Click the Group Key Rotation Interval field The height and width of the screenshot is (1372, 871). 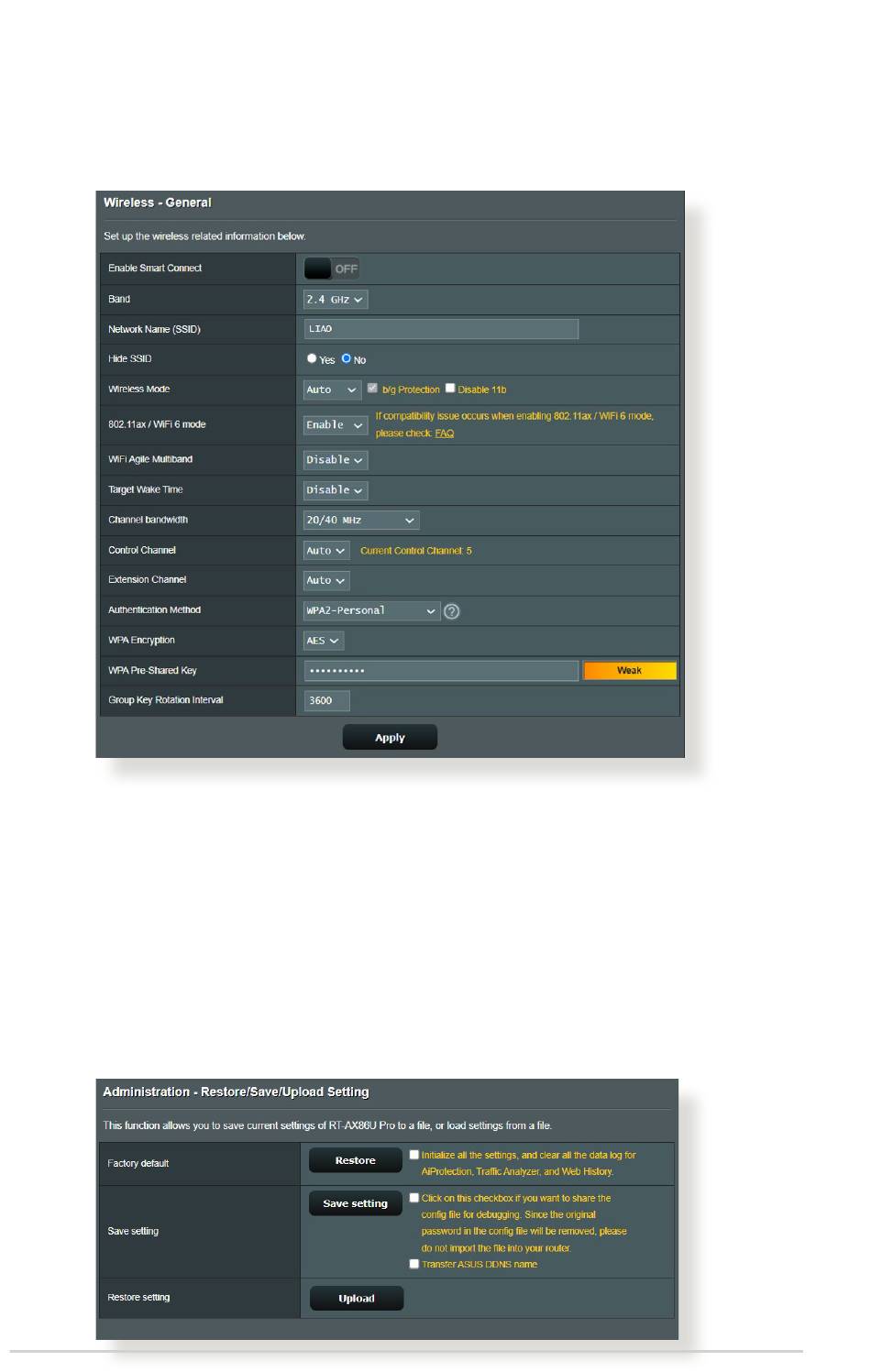coord(327,701)
